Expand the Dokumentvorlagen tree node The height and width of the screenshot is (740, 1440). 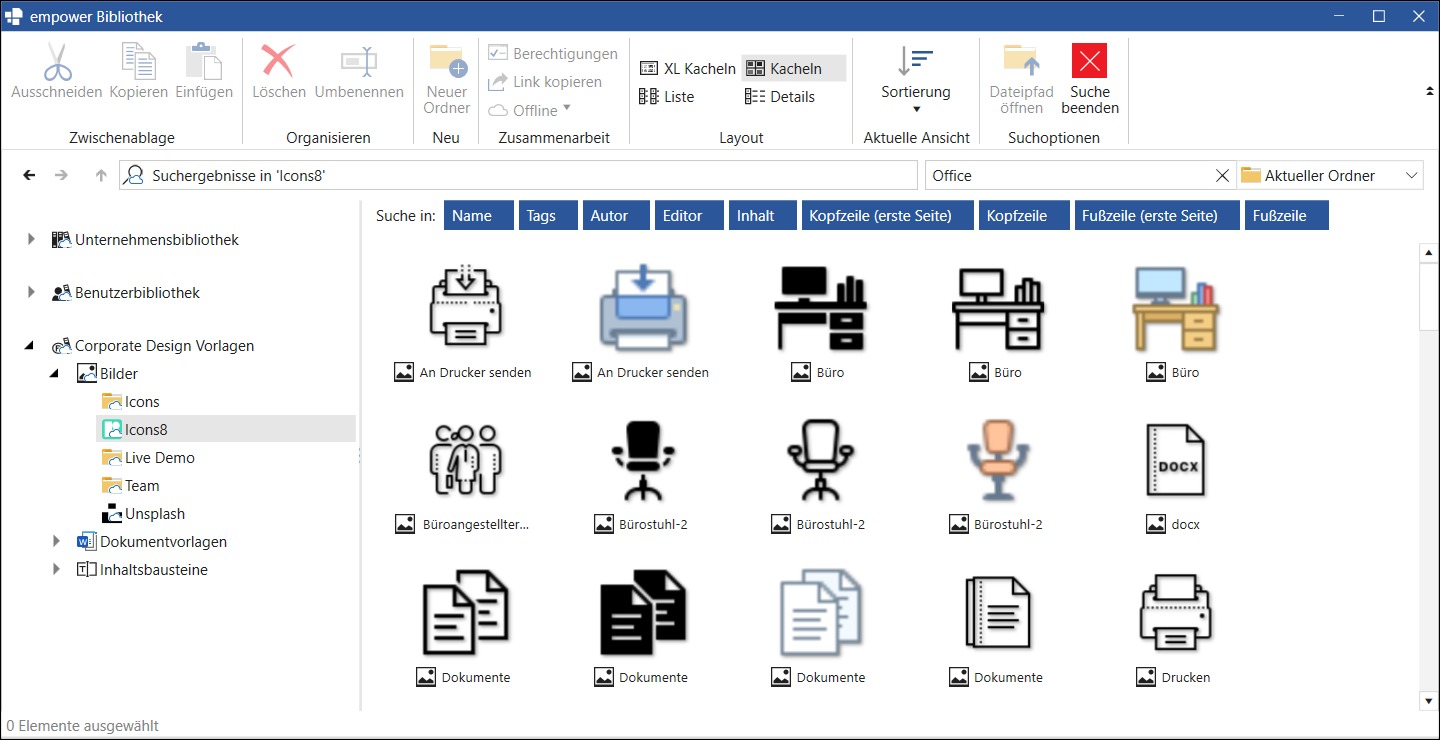tap(57, 541)
